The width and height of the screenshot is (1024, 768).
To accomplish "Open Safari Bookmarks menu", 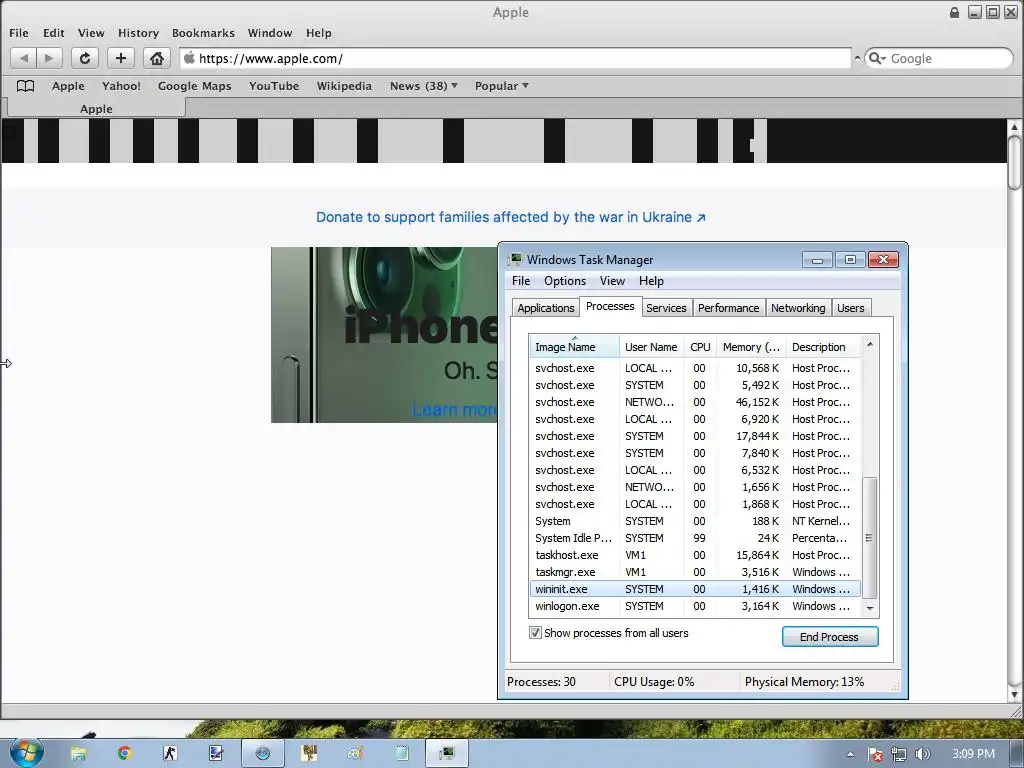I will [x=203, y=33].
